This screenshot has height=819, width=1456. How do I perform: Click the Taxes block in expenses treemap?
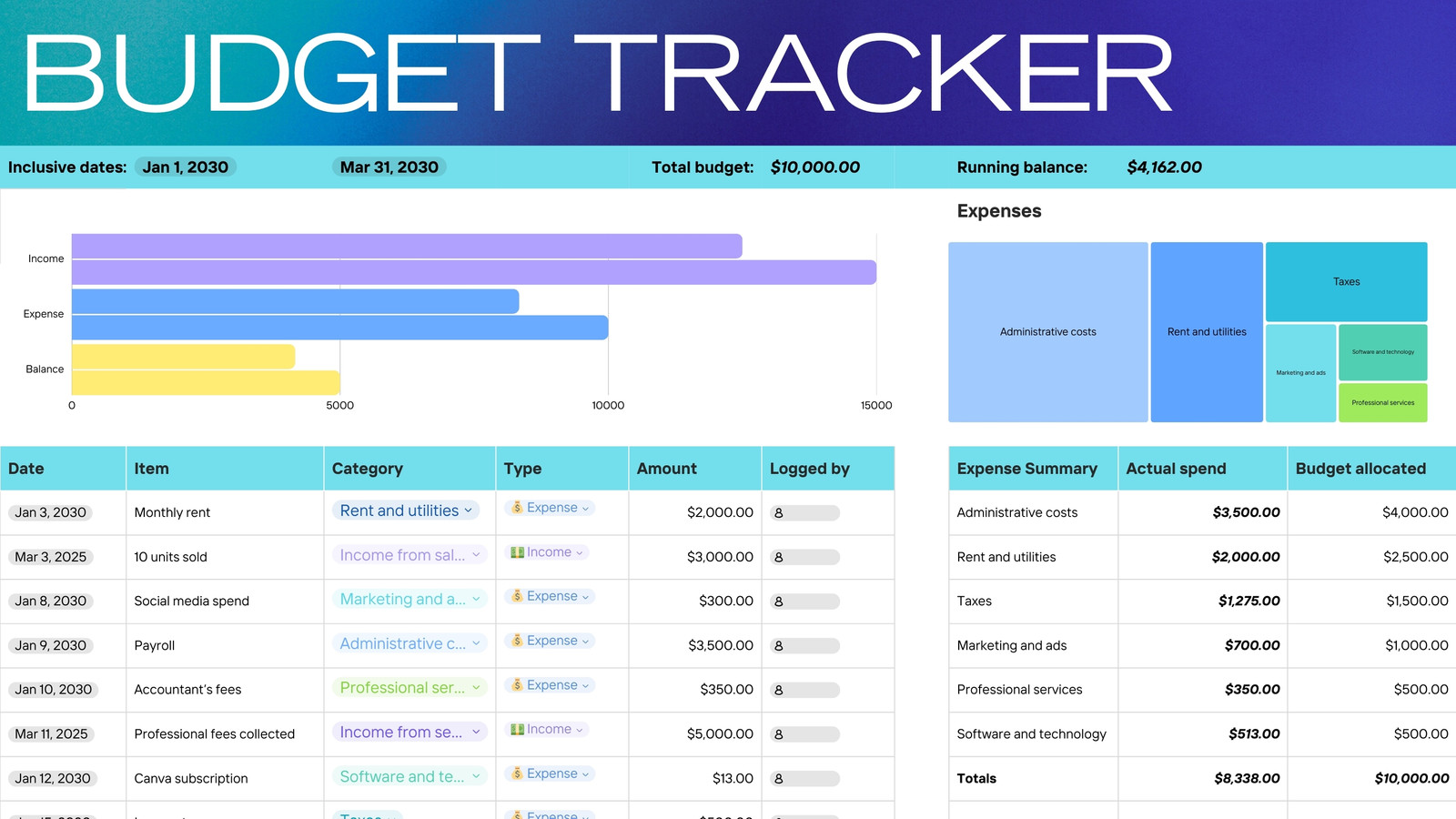[1346, 282]
